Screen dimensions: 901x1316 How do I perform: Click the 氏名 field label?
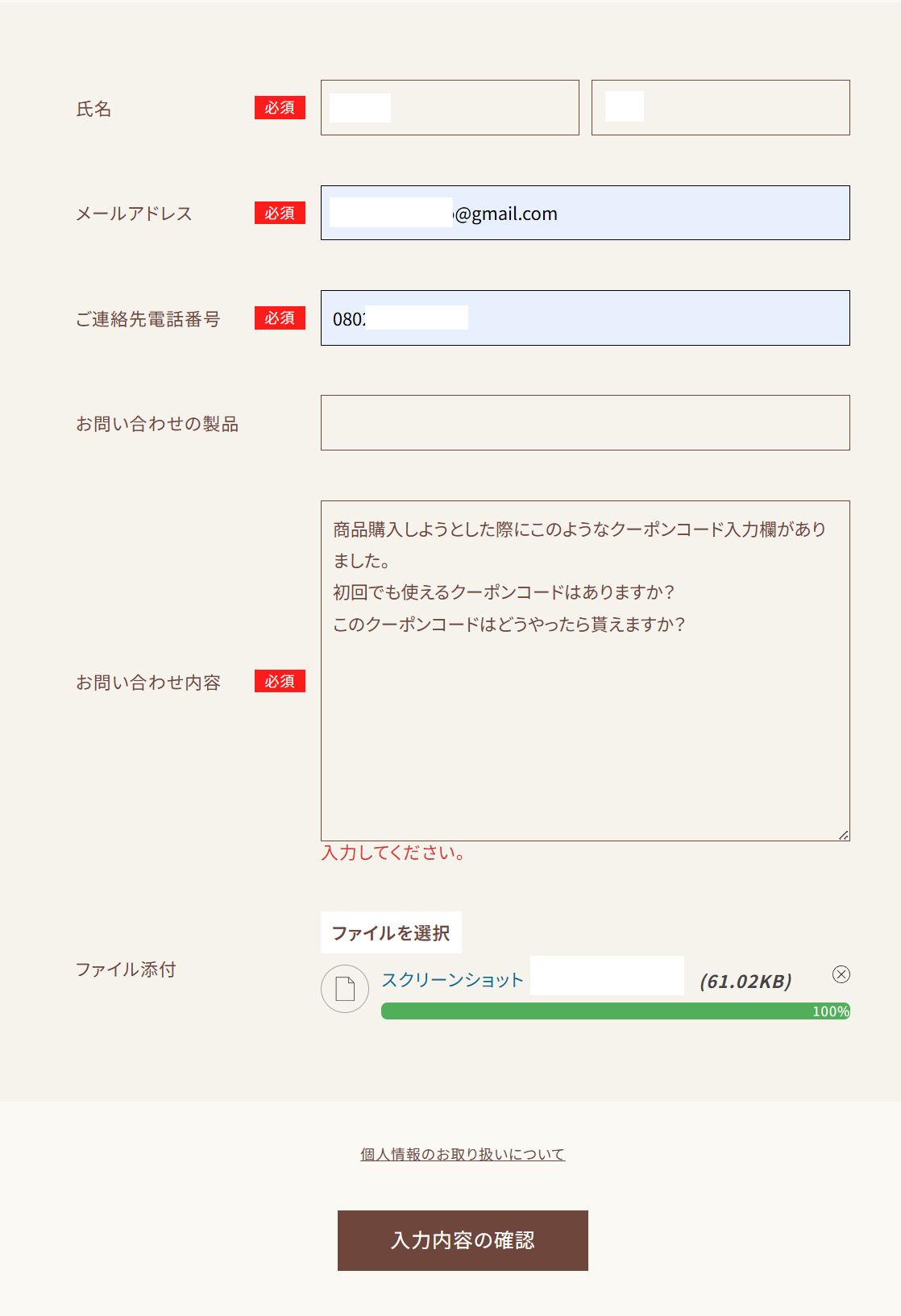(94, 109)
